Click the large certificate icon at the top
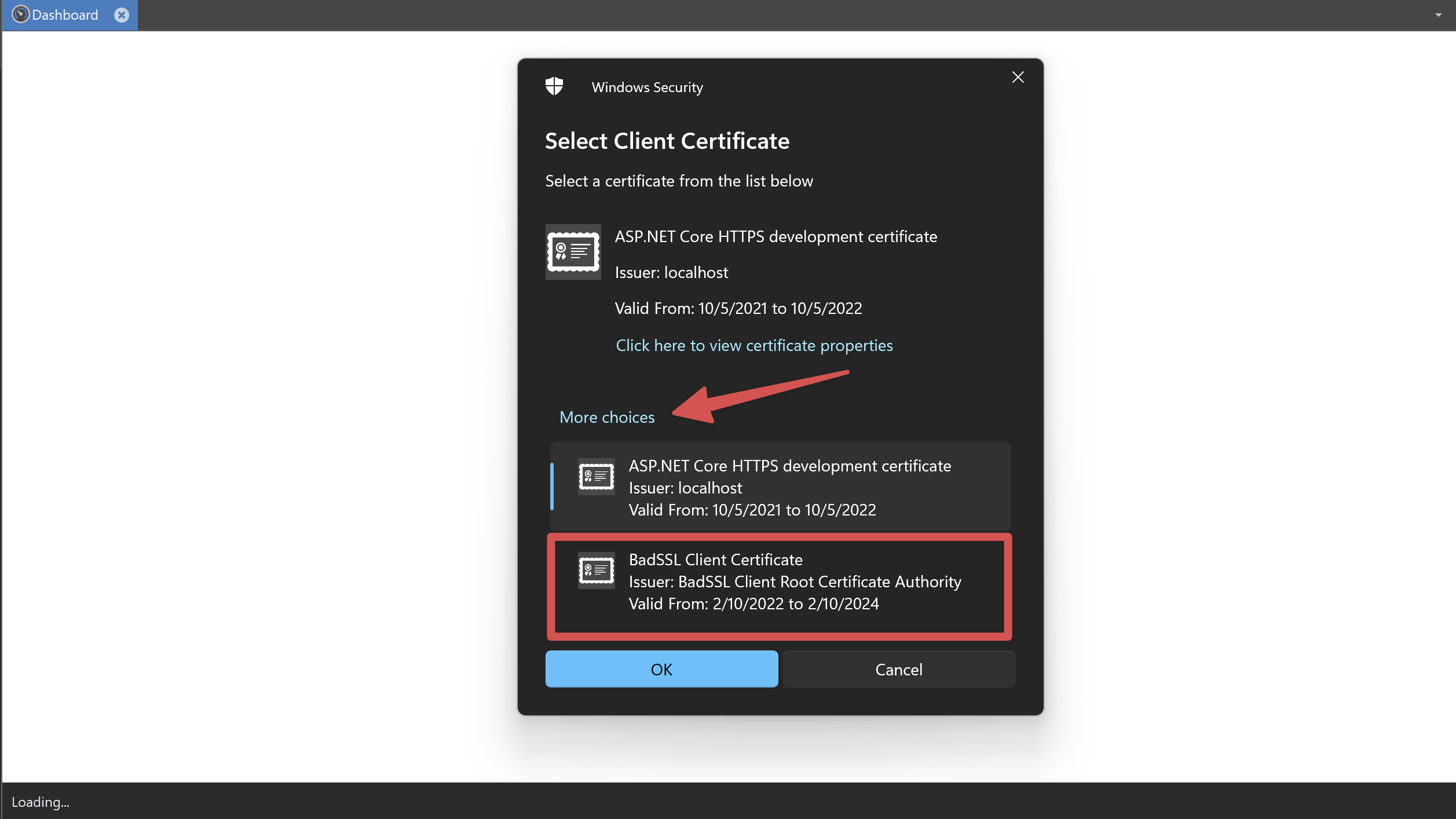Viewport: 1456px width, 819px height. tap(573, 252)
